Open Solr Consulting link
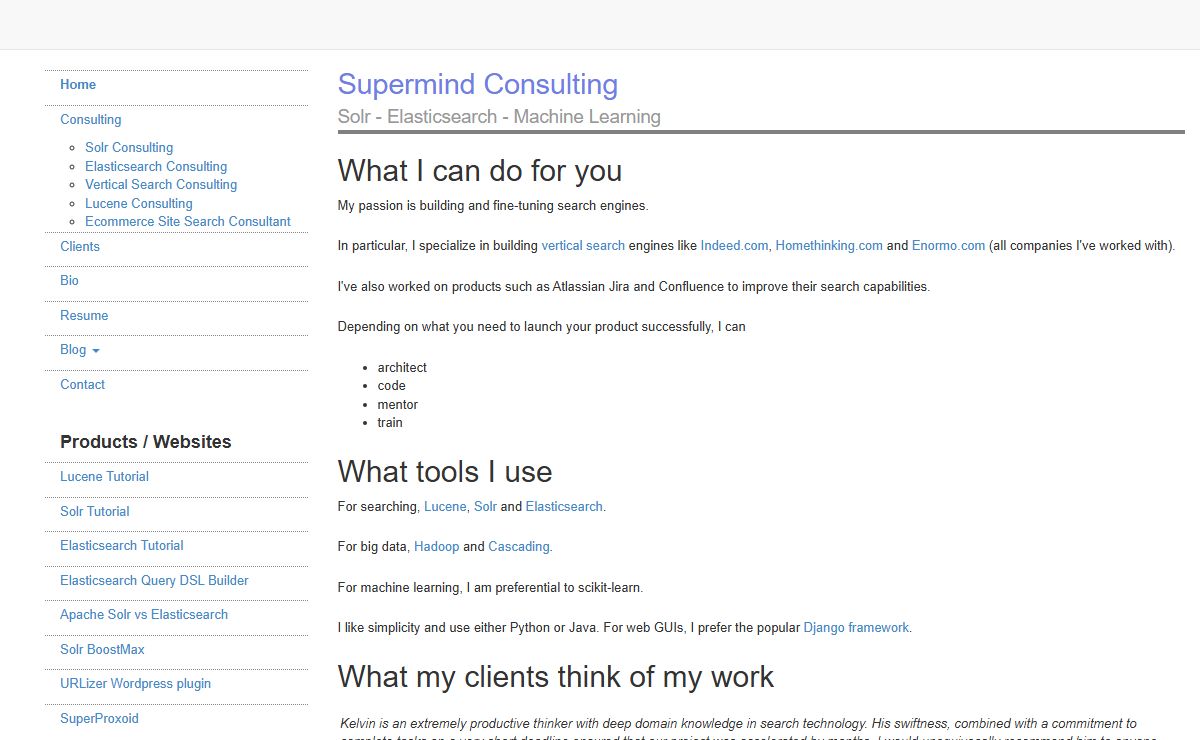This screenshot has height=740, width=1200. (x=128, y=147)
